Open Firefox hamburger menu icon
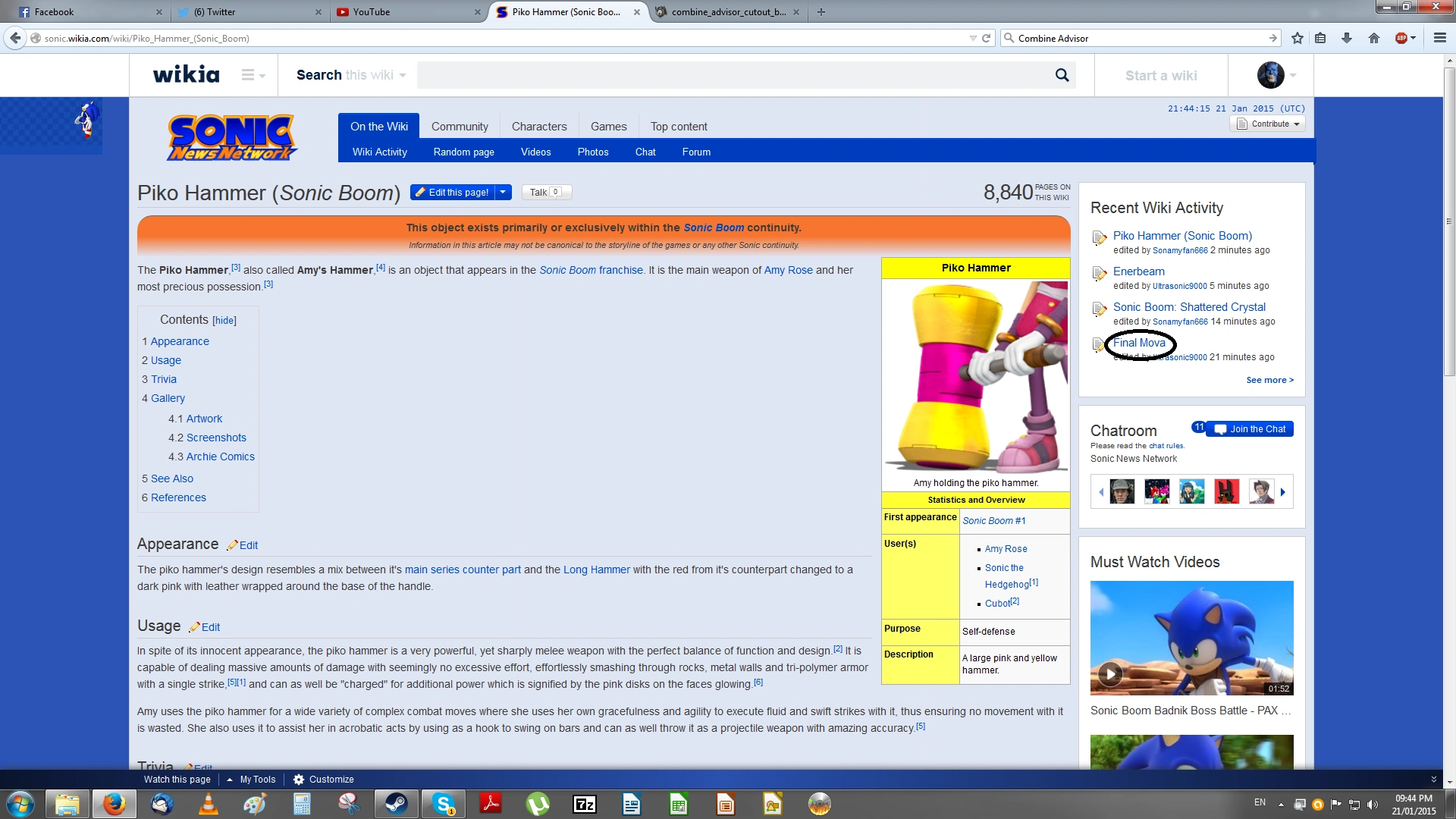The width and height of the screenshot is (1456, 819). point(1439,38)
